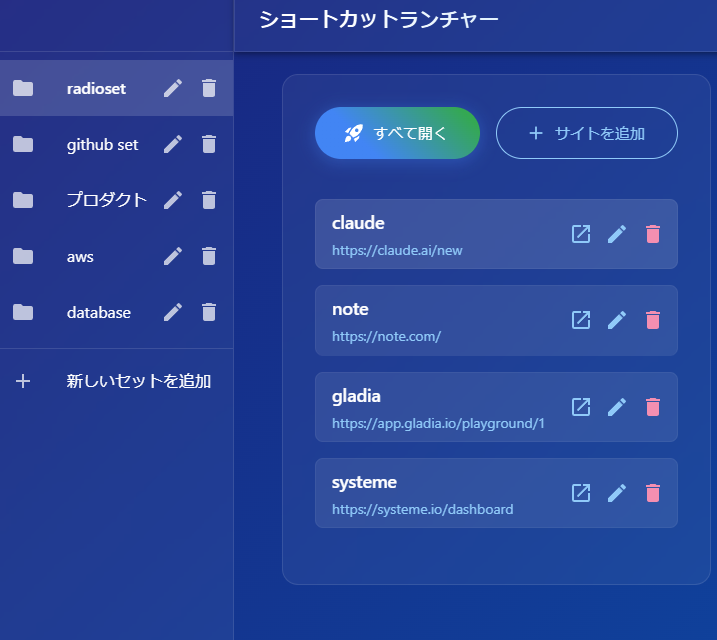Edit the プロダクト set name
Screen dimensions: 717x640
pyautogui.click(x=173, y=200)
